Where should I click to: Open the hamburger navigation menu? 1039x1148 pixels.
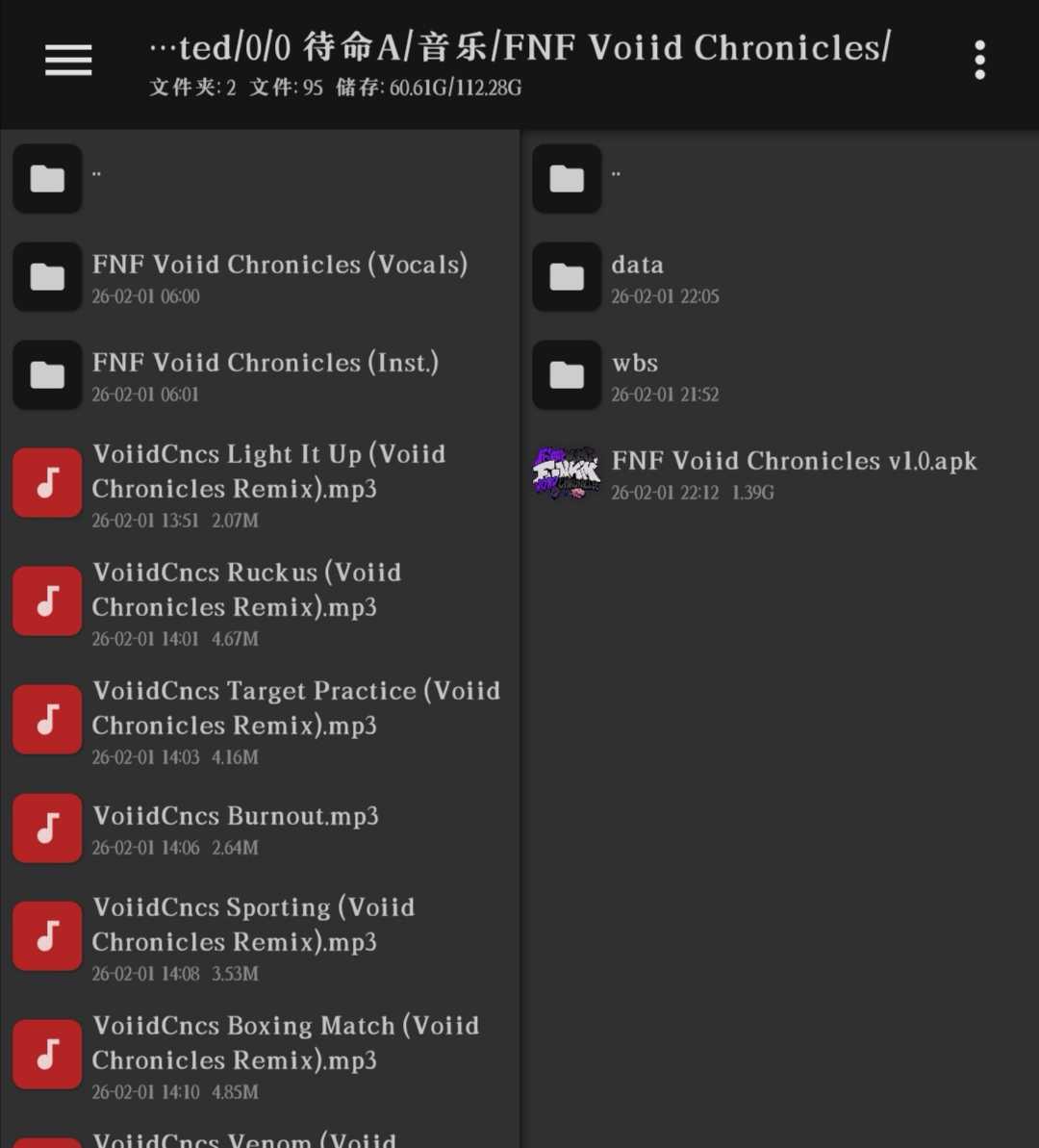click(x=68, y=60)
